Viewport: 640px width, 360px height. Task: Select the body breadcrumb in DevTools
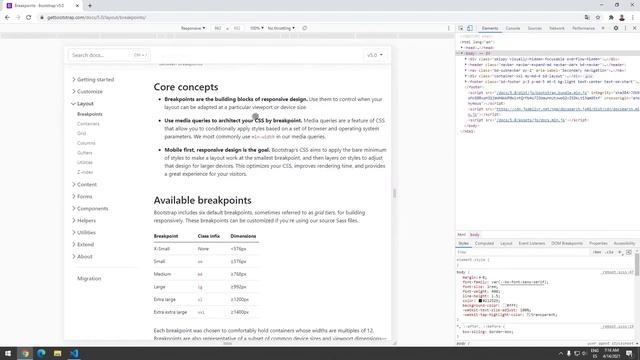pyautogui.click(x=474, y=235)
